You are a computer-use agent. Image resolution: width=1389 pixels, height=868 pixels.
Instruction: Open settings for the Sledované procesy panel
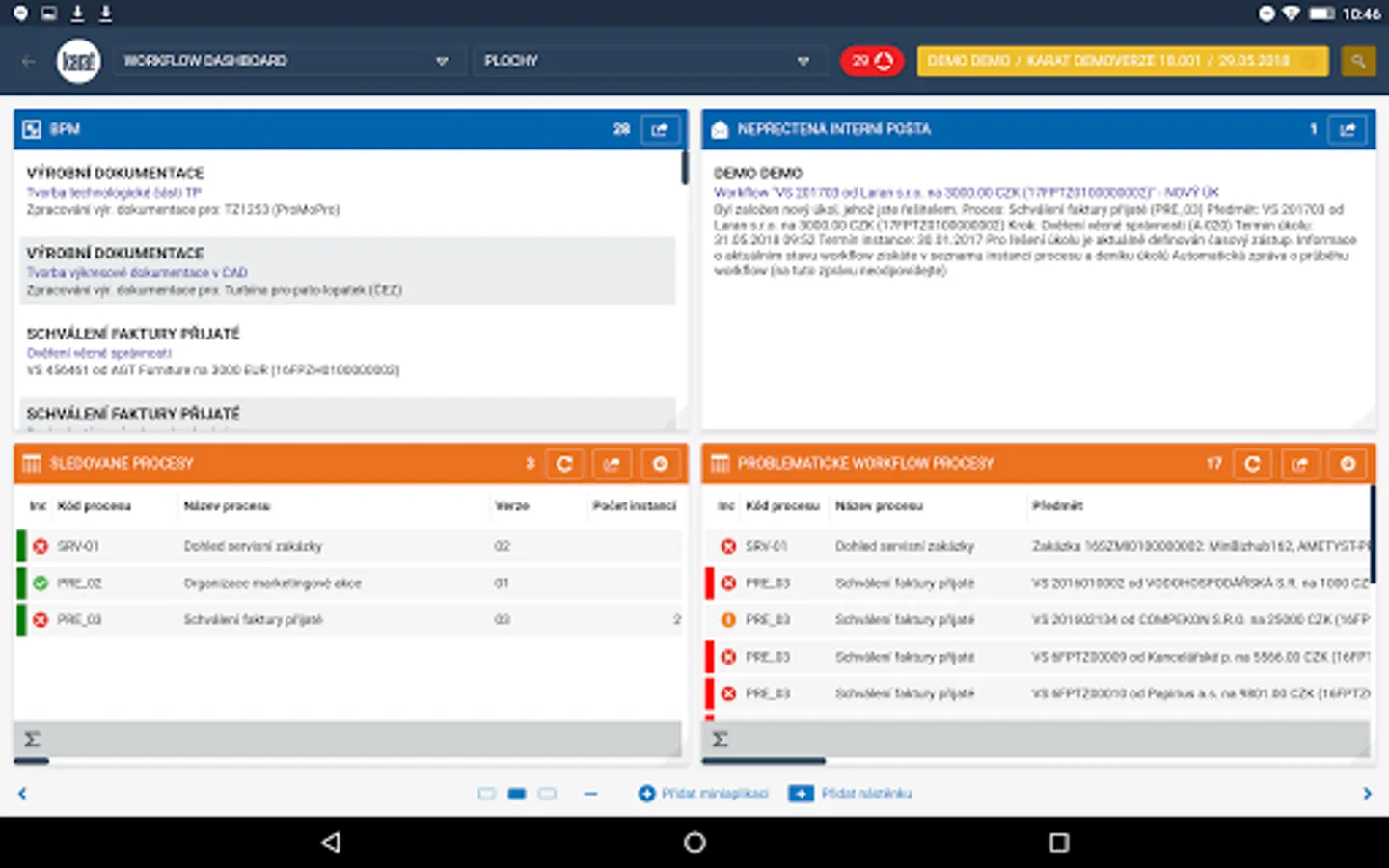[661, 464]
